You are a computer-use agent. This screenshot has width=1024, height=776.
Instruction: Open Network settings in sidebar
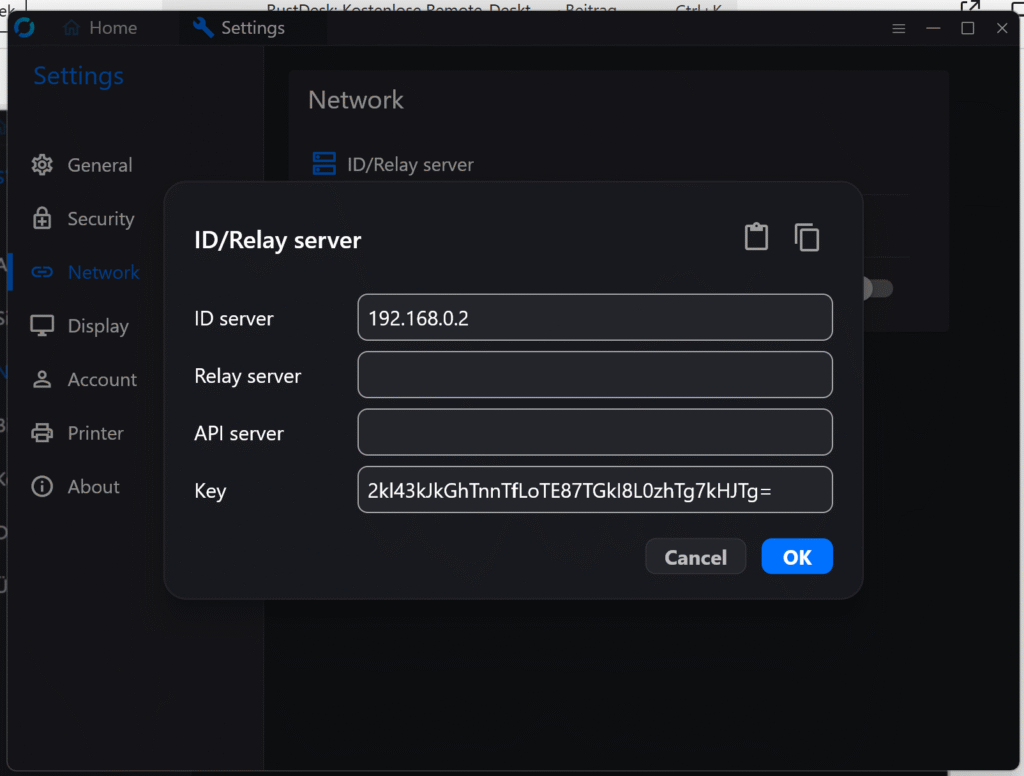103,272
